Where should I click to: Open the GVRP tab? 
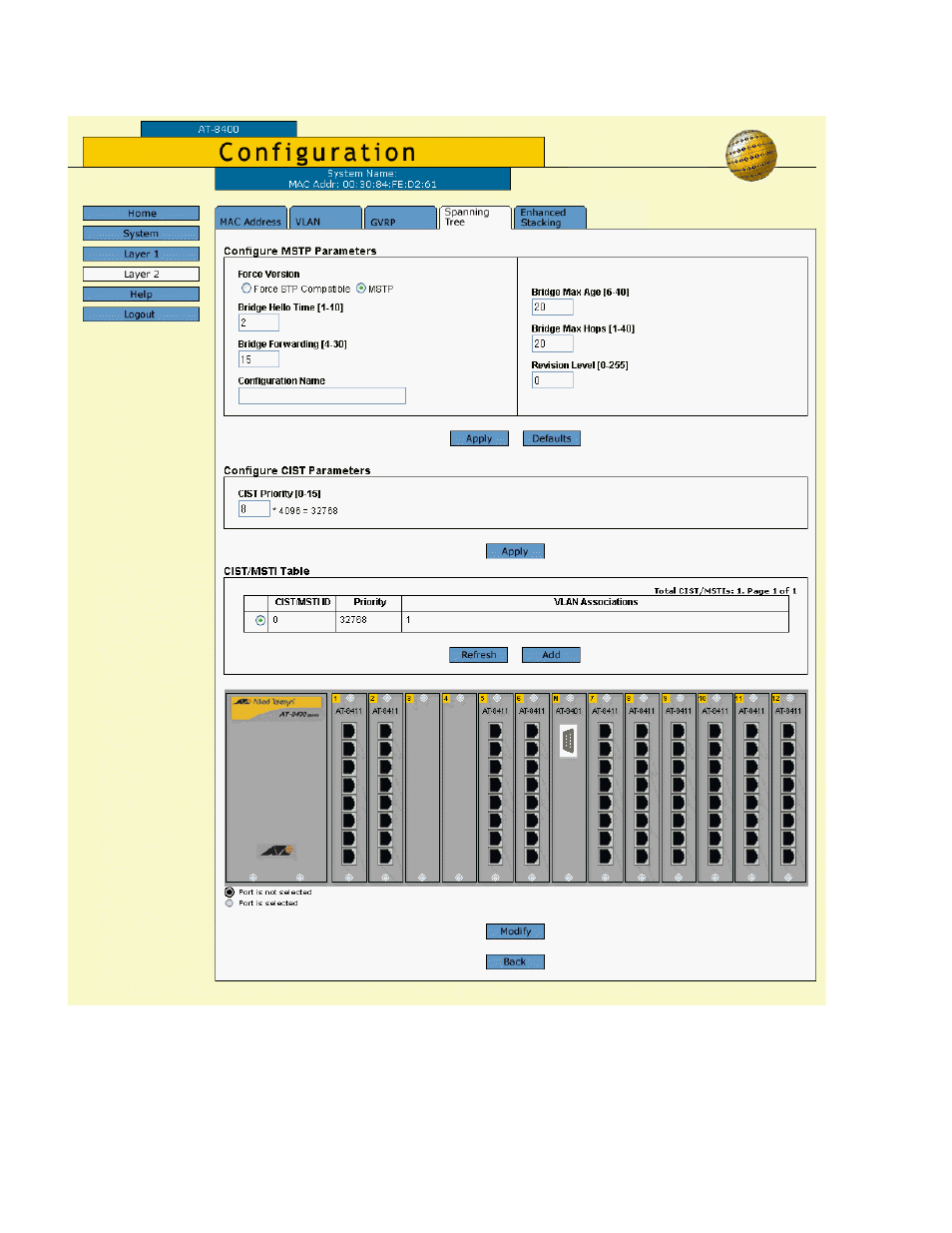[401, 219]
